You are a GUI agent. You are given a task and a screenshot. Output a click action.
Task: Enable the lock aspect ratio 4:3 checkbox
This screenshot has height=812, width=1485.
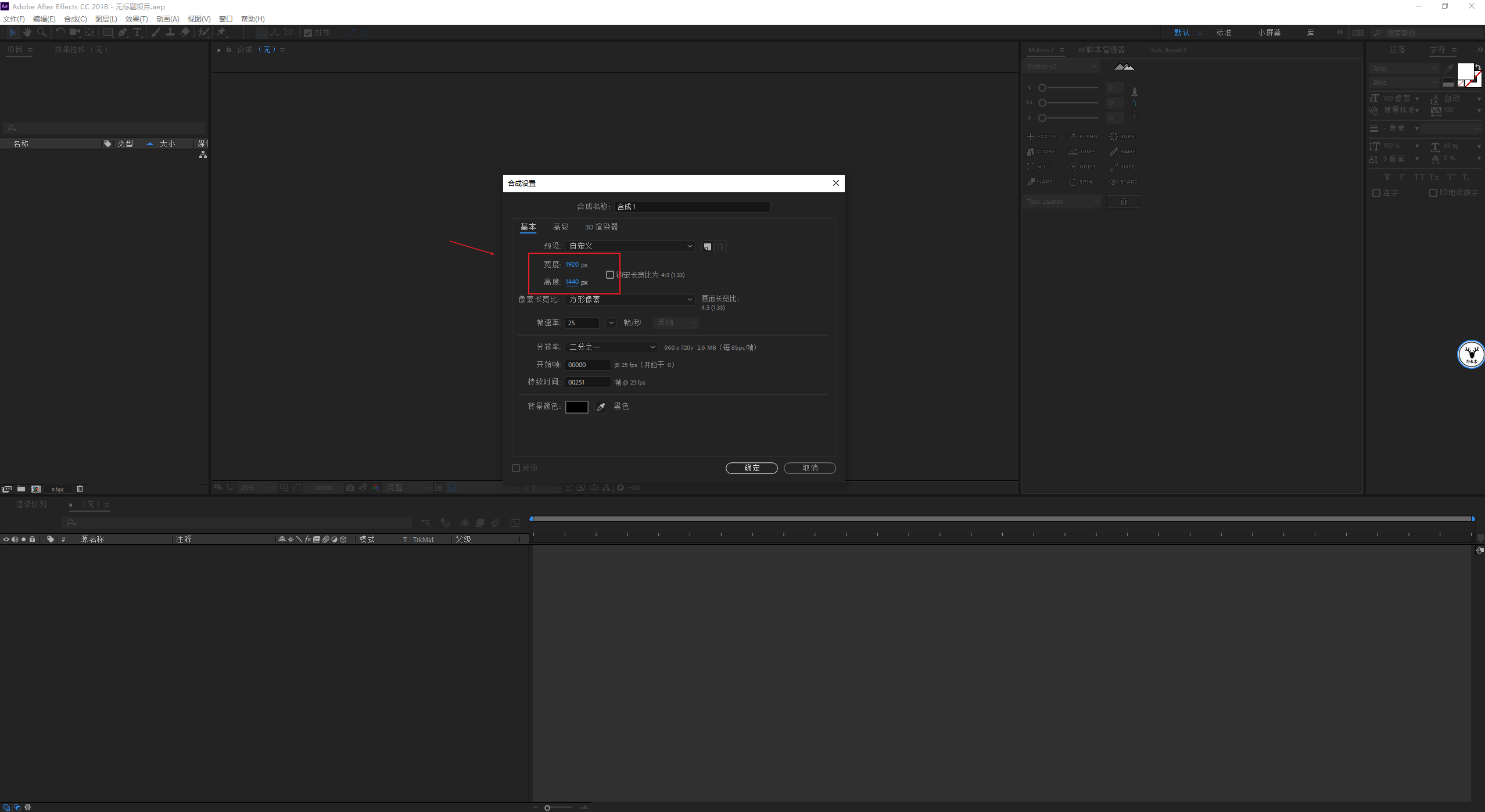(x=609, y=275)
